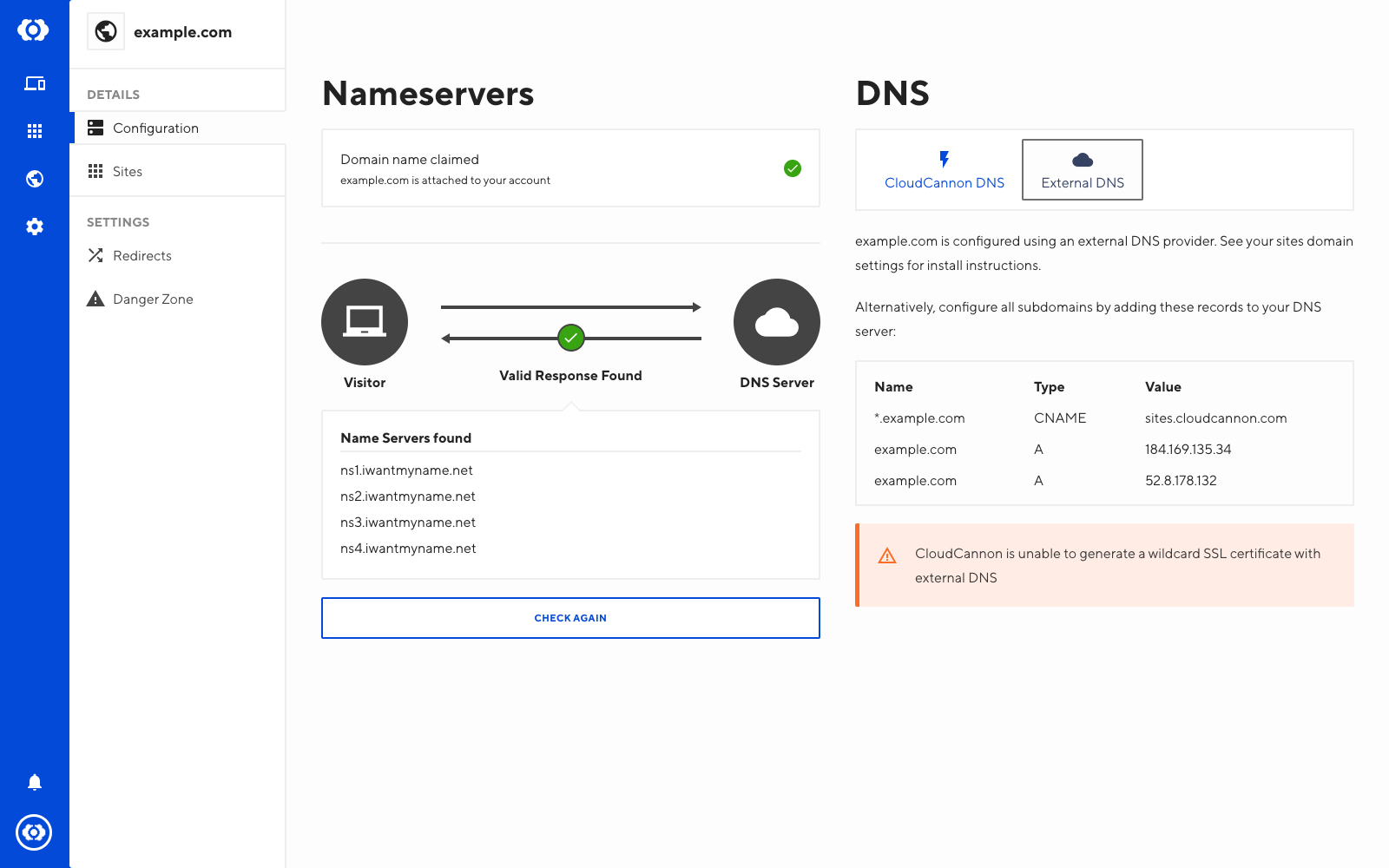Click the Domain name claimed text
Viewport: 1389px width, 868px height.
point(410,159)
